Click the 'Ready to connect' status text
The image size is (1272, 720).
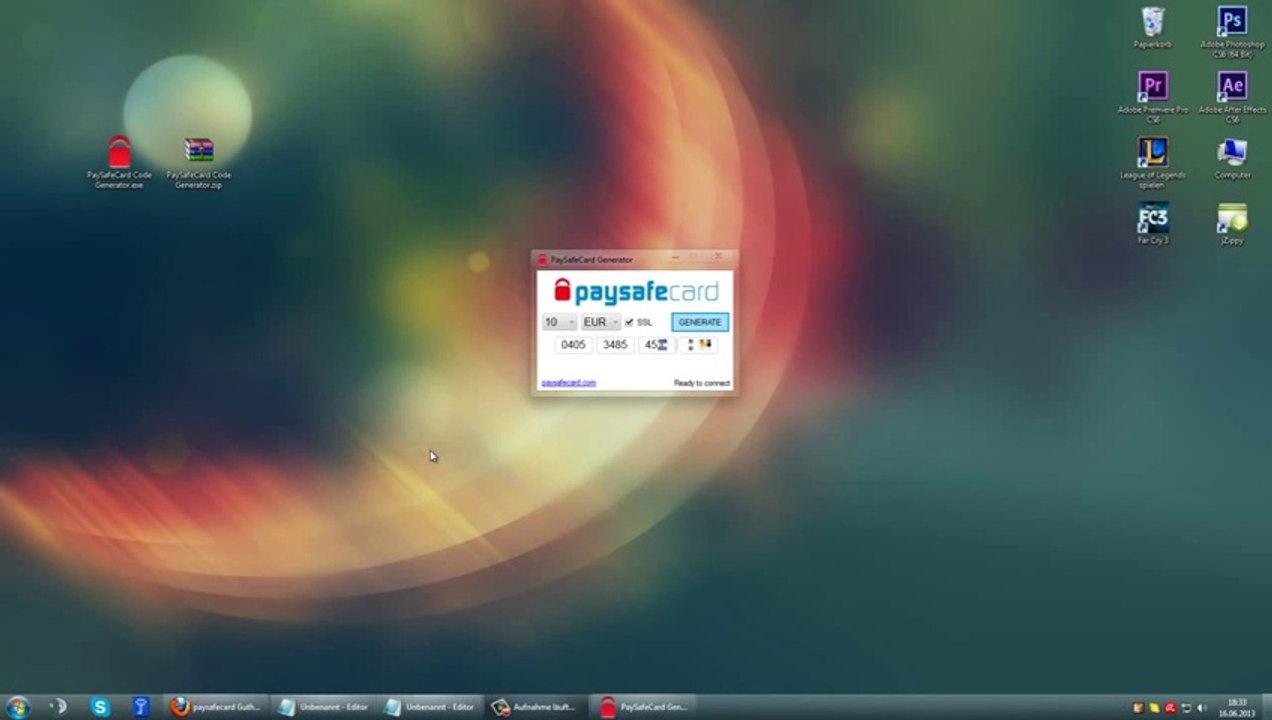click(702, 383)
